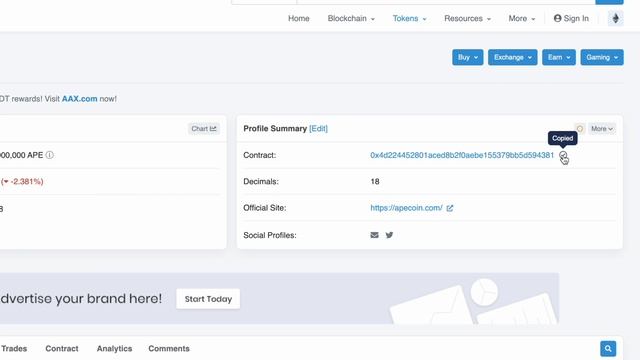Open the Comments tab
640x360 pixels.
pos(169,349)
